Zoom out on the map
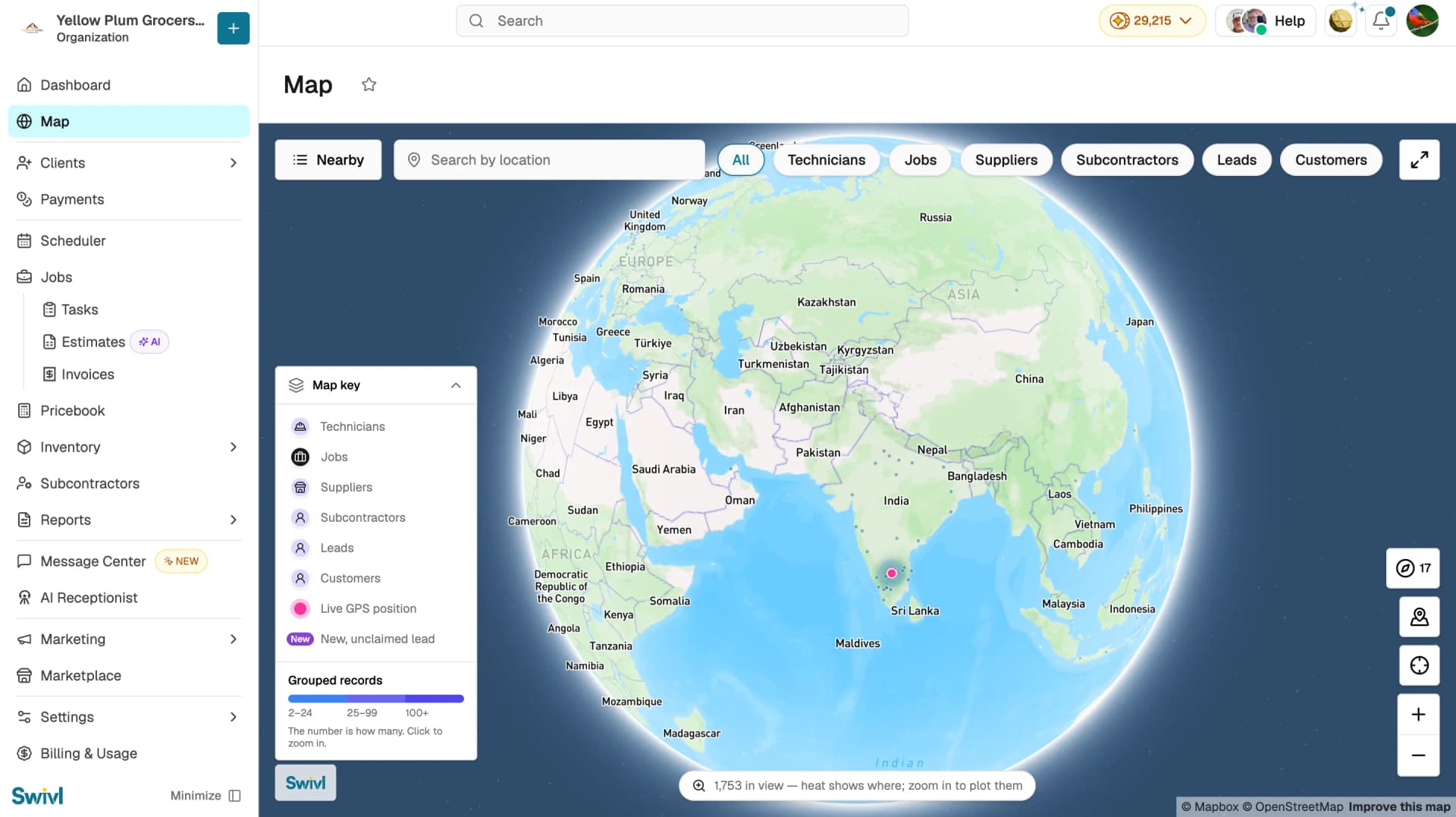The height and width of the screenshot is (817, 1456). click(1418, 756)
